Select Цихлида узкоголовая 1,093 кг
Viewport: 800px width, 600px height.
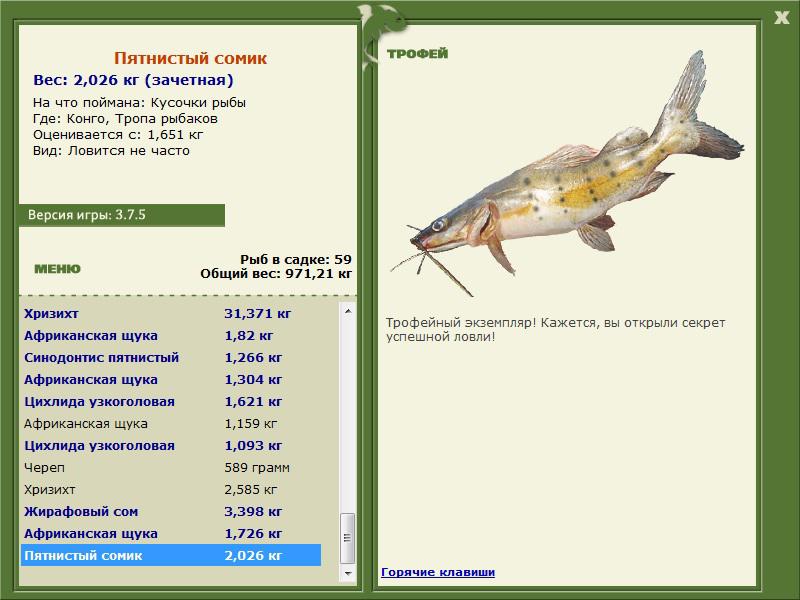coord(171,445)
